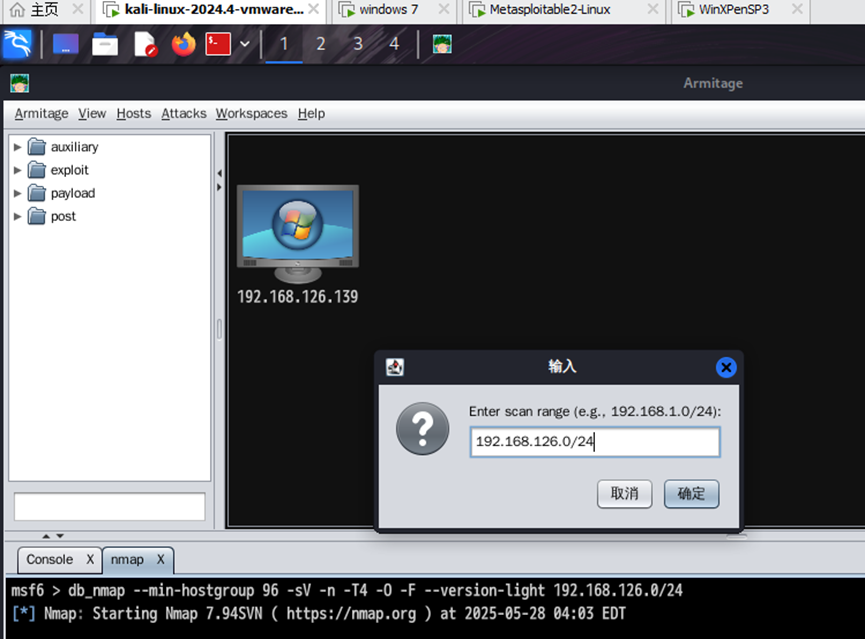
Task: Expand the module panel with right arrow
Action: pos(219,187)
